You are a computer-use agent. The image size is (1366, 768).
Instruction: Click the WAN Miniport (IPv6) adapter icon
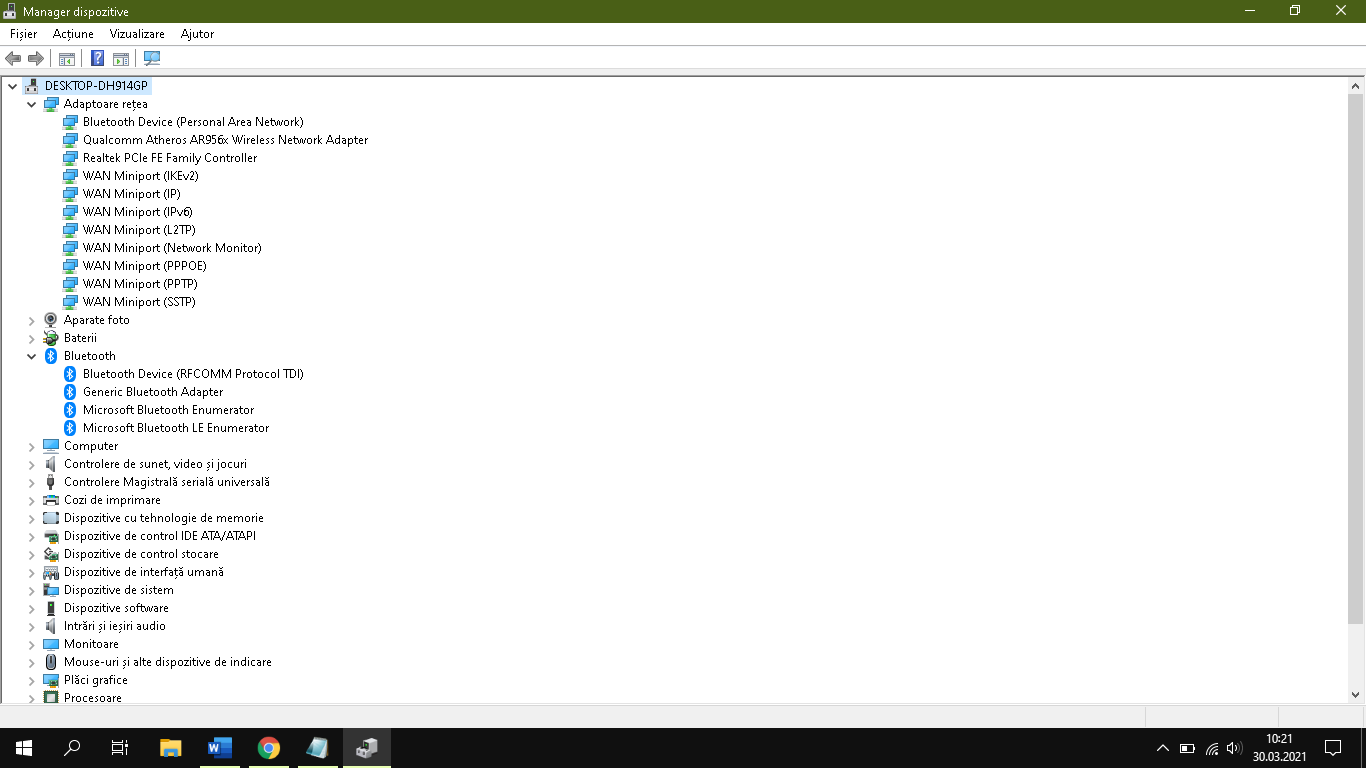pyautogui.click(x=70, y=212)
